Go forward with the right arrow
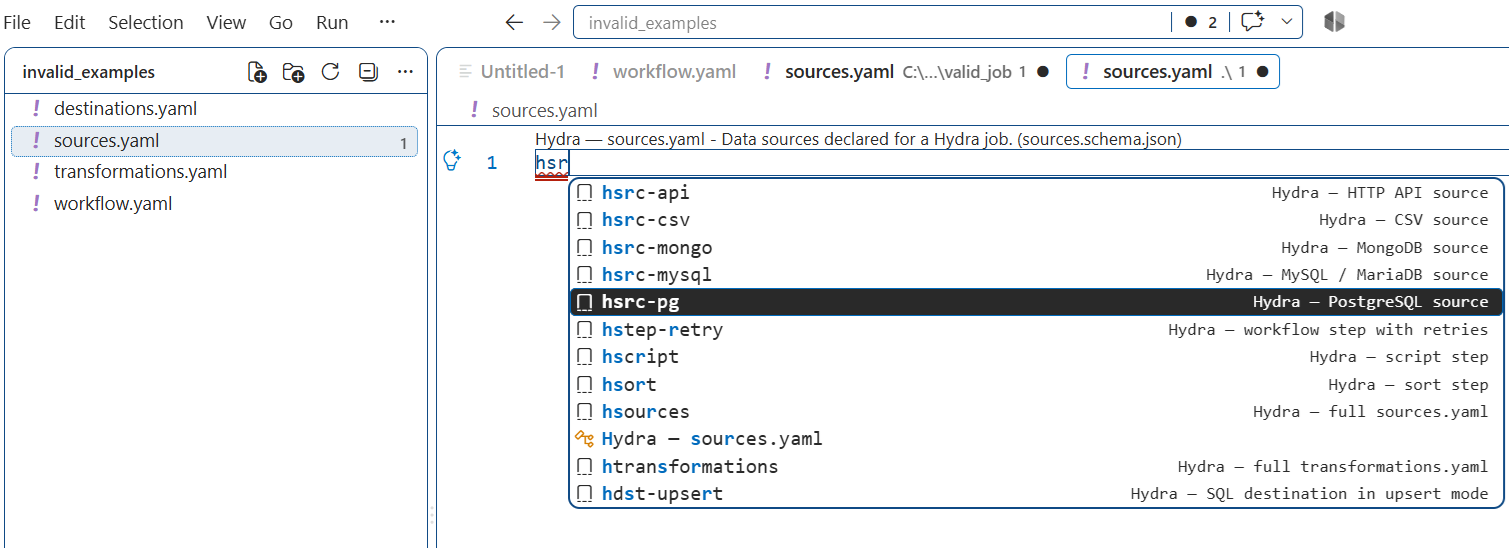Image resolution: width=1509 pixels, height=548 pixels. [551, 22]
